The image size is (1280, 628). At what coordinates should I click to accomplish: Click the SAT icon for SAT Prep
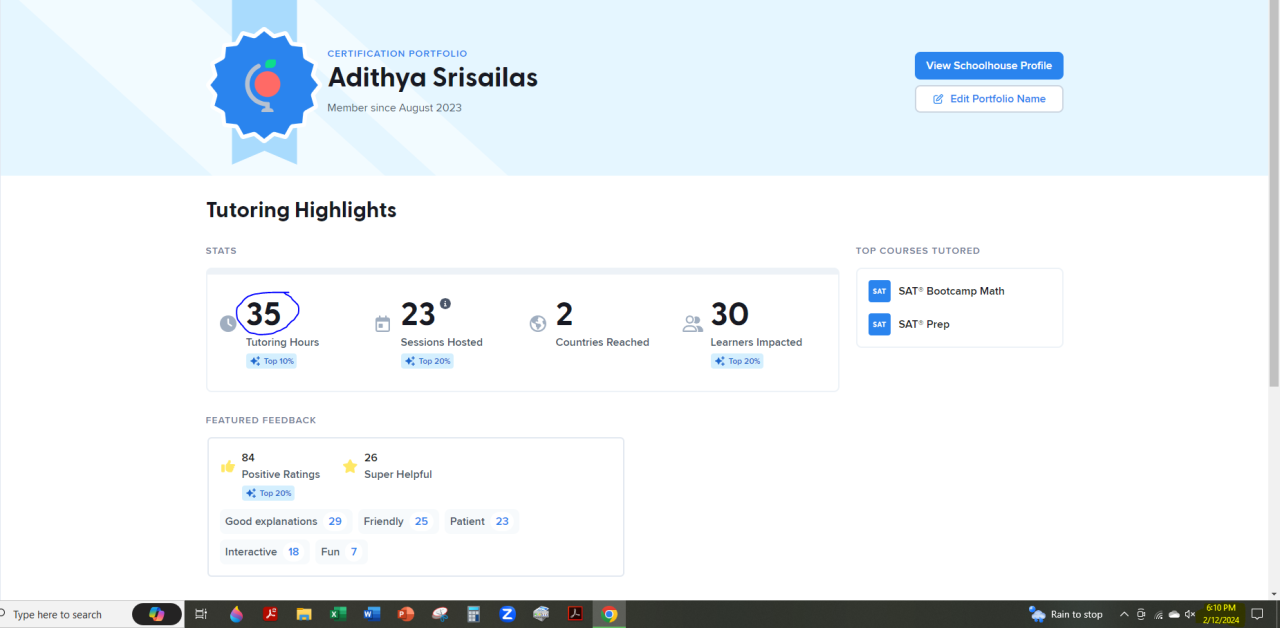pos(879,324)
